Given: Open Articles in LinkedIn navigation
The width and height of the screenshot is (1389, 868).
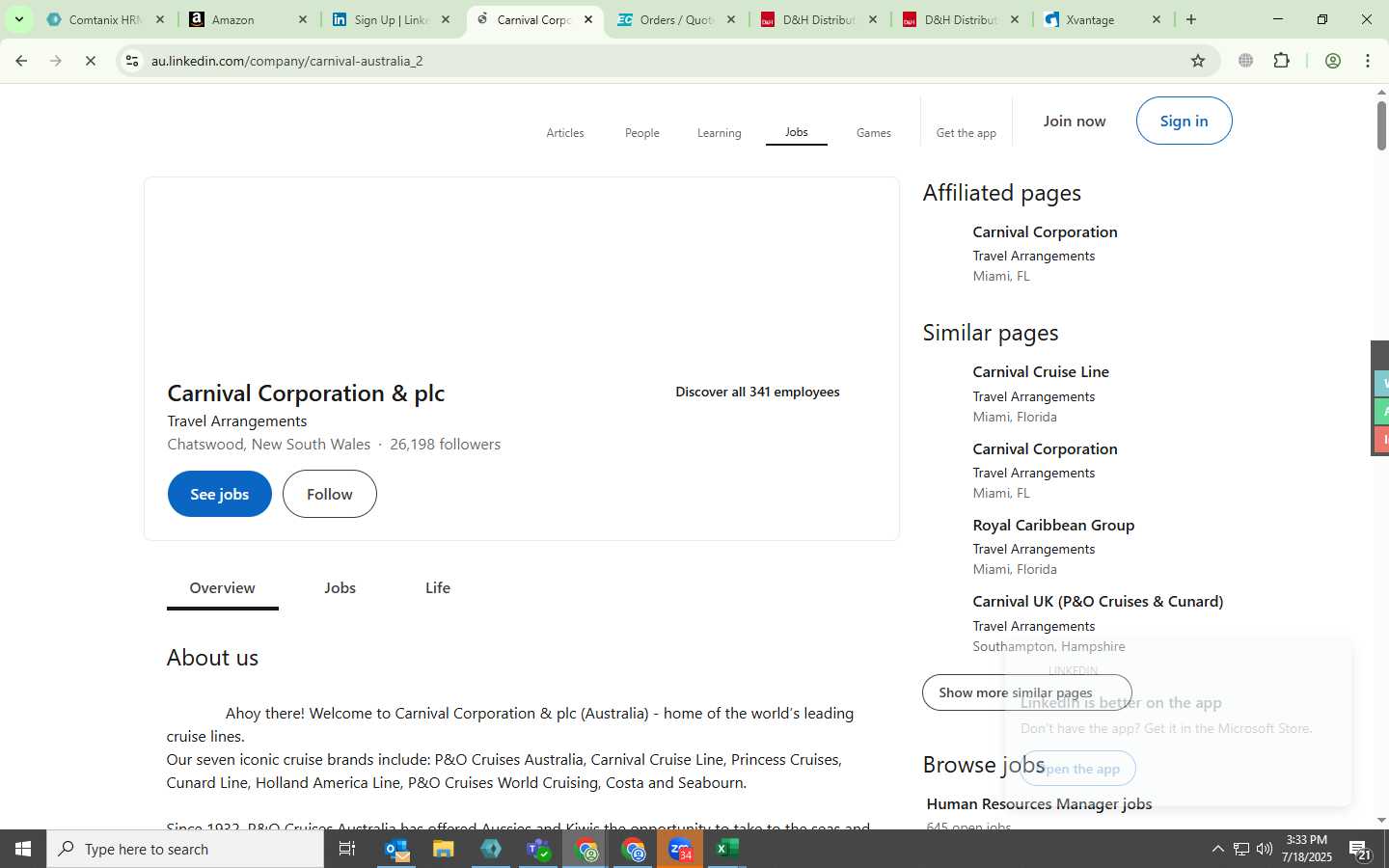Looking at the screenshot, I should click(565, 133).
